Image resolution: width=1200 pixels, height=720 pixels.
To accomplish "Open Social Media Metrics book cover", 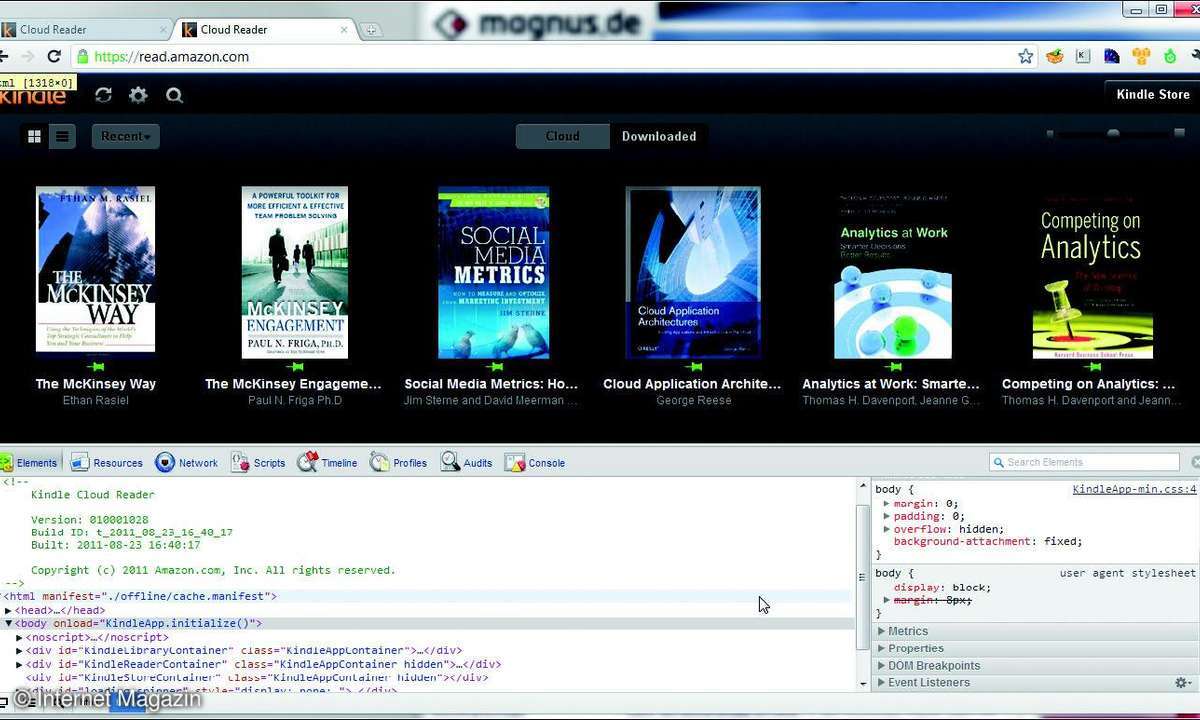I will 493,272.
